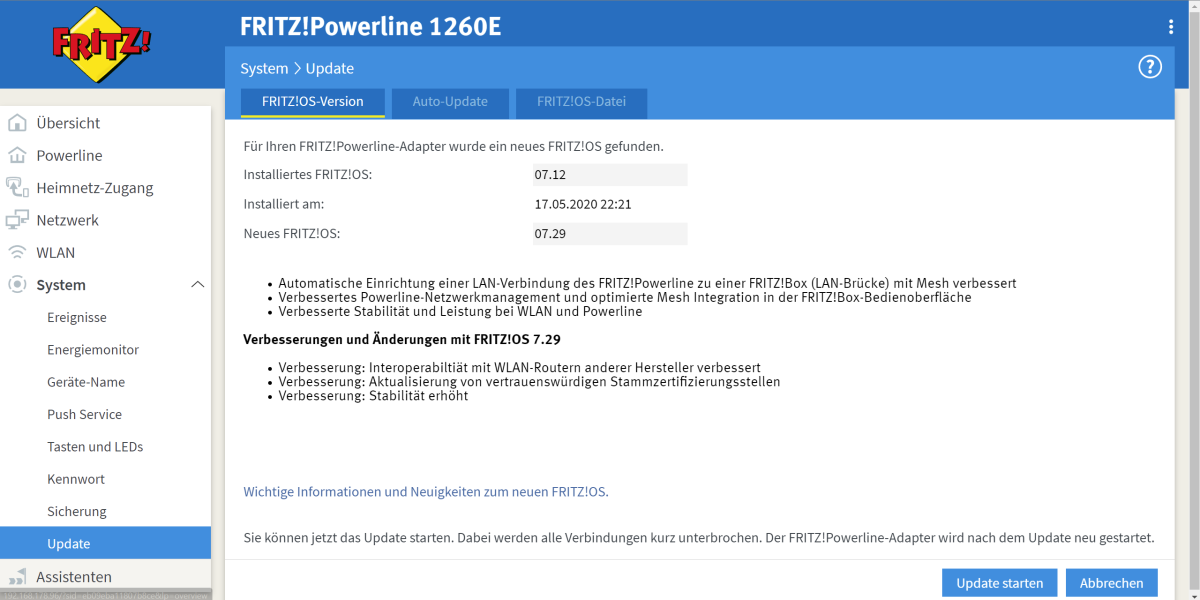The height and width of the screenshot is (600, 1200).
Task: Open the WLAN menu entry
Action: [x=56, y=252]
